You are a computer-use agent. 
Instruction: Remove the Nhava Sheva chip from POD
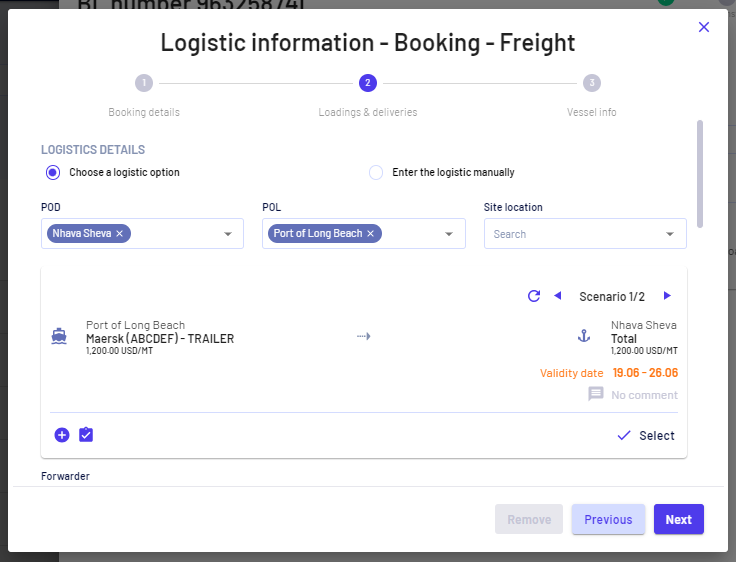point(120,233)
